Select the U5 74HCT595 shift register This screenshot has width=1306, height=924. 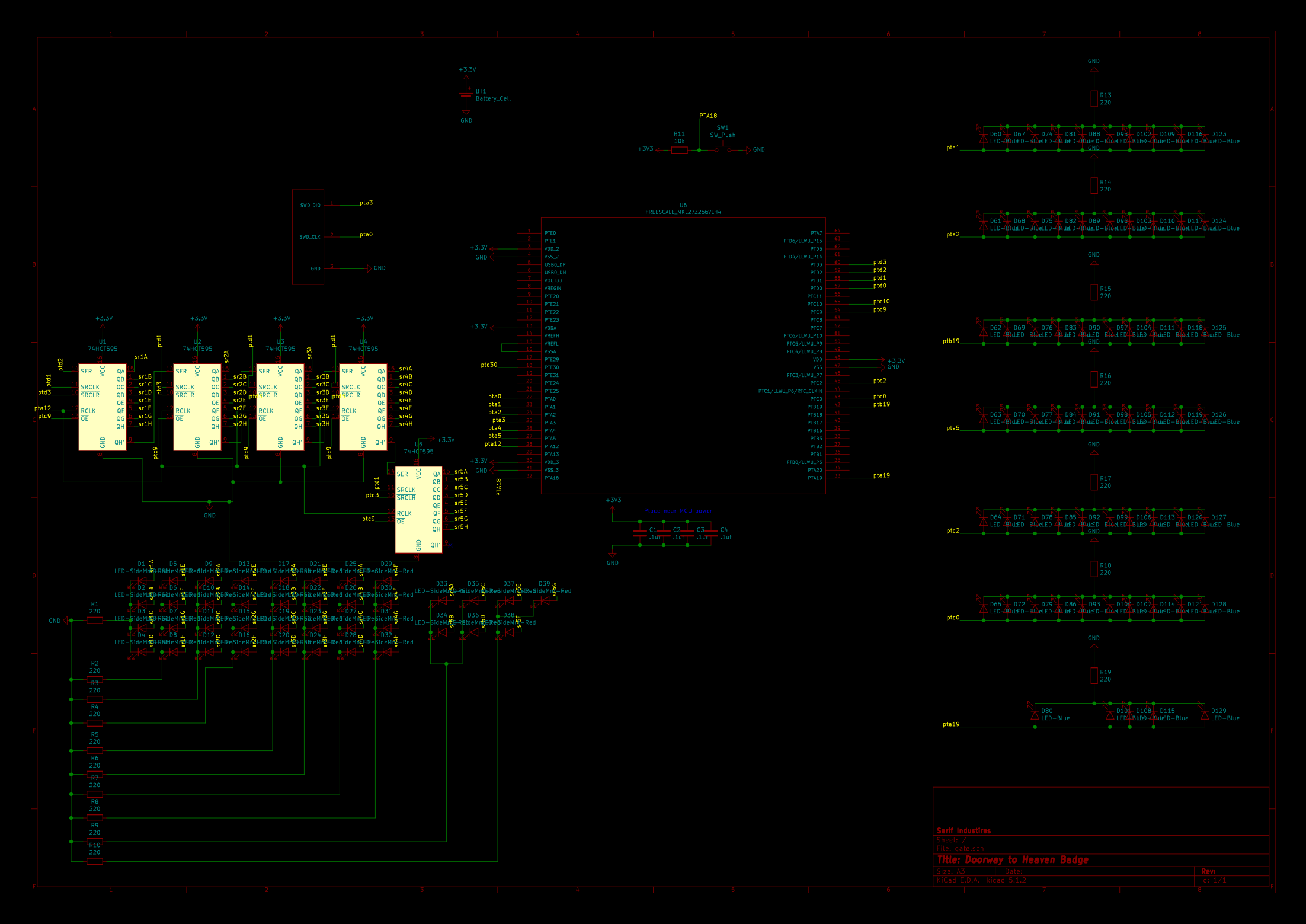(x=419, y=510)
